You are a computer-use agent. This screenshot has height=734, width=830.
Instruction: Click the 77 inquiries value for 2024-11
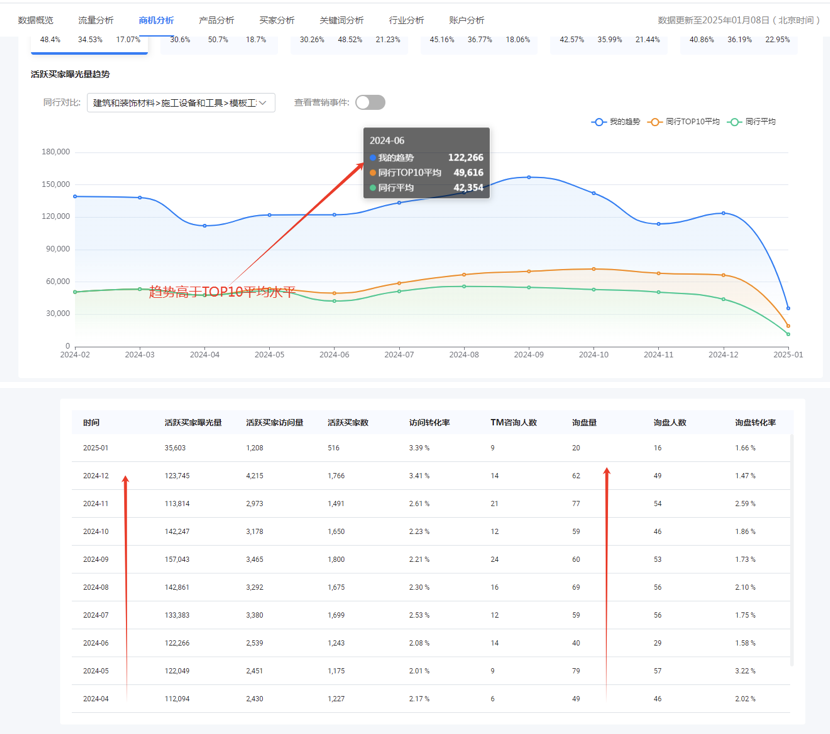(x=576, y=503)
